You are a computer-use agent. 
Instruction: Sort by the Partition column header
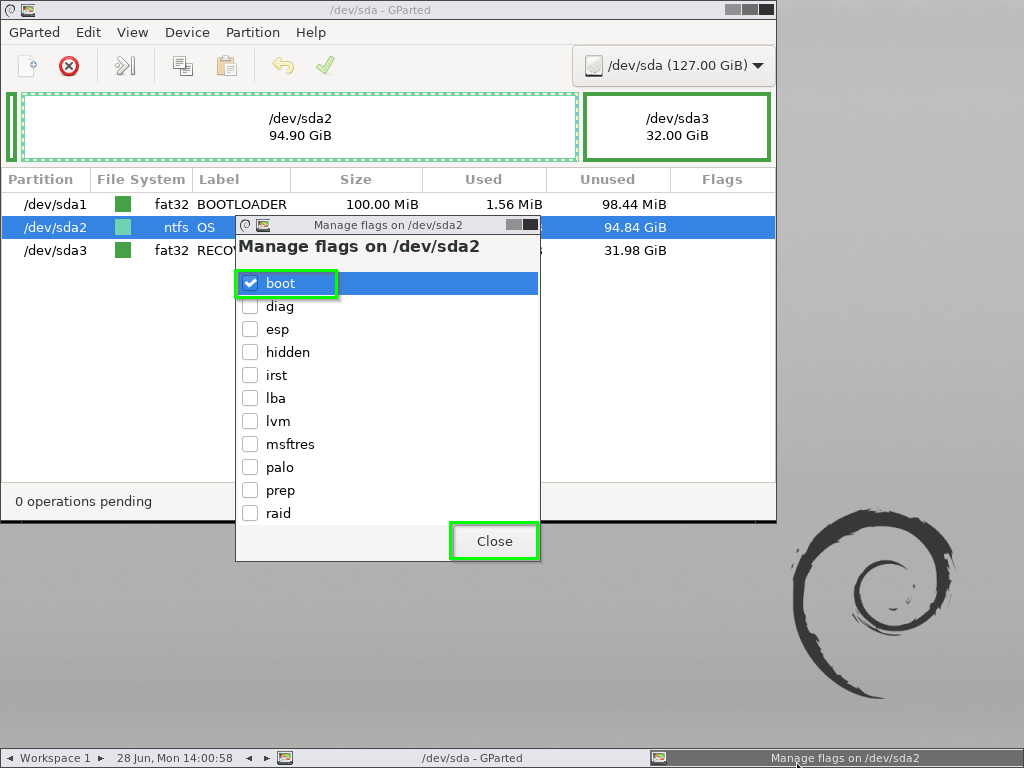tap(46, 180)
